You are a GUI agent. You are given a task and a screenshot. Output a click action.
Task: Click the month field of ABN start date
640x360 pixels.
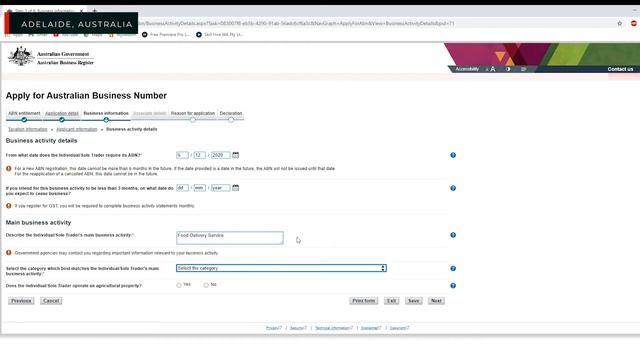200,155
